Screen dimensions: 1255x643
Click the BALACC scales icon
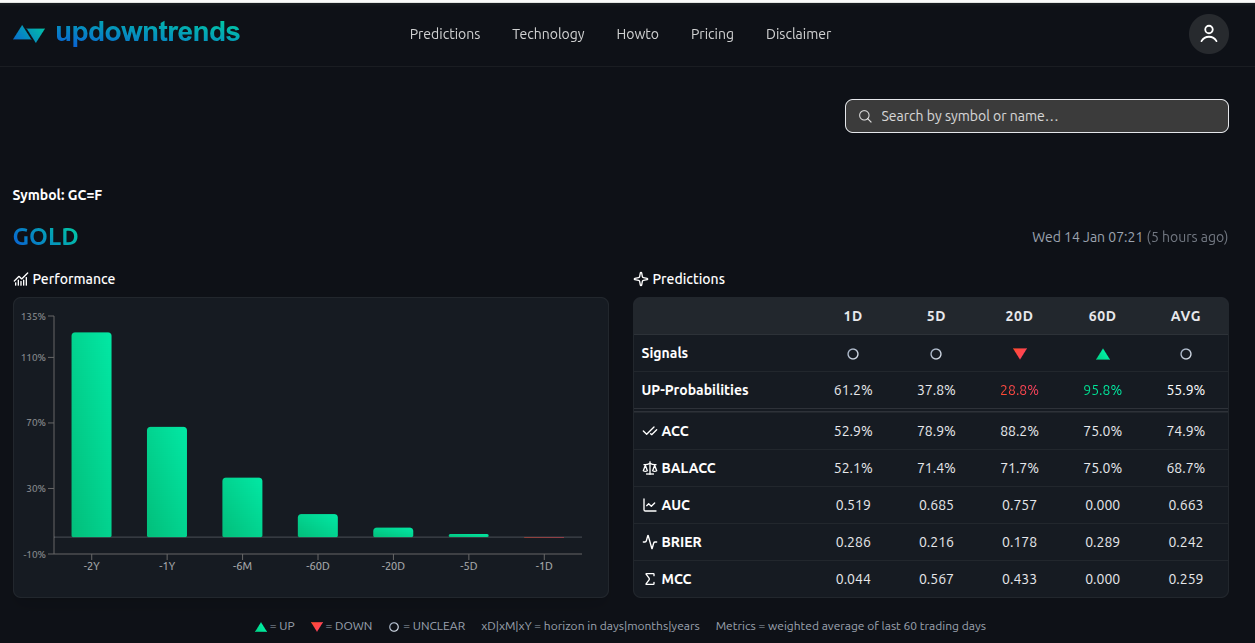650,468
